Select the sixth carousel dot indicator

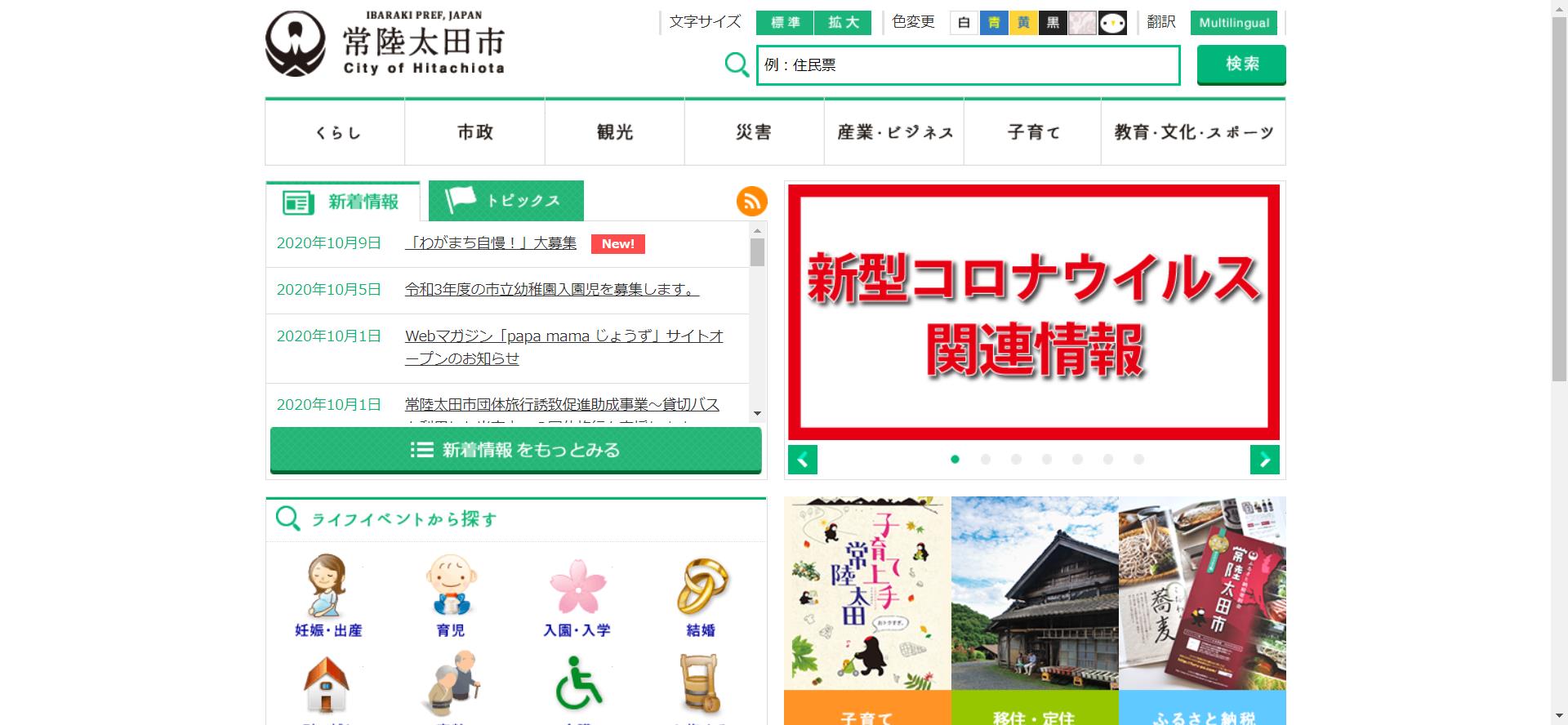click(1108, 460)
